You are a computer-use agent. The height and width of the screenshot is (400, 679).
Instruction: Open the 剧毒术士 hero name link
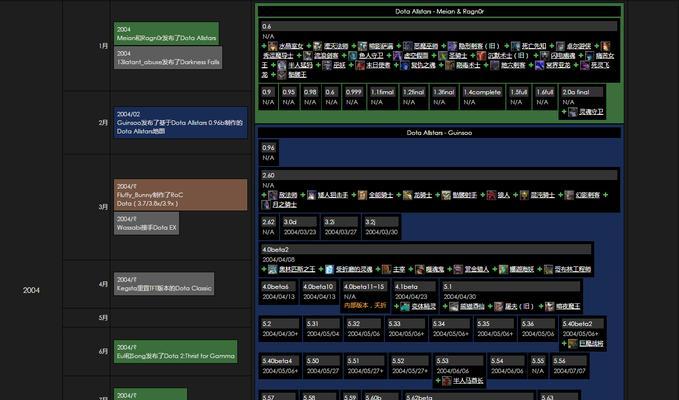click(x=468, y=65)
